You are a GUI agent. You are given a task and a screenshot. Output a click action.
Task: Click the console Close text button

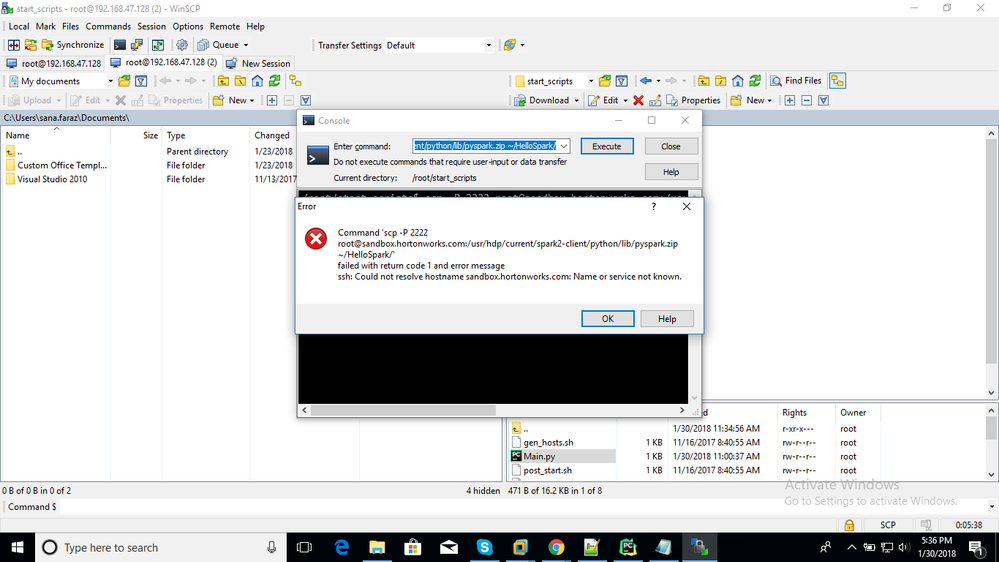coord(671,146)
